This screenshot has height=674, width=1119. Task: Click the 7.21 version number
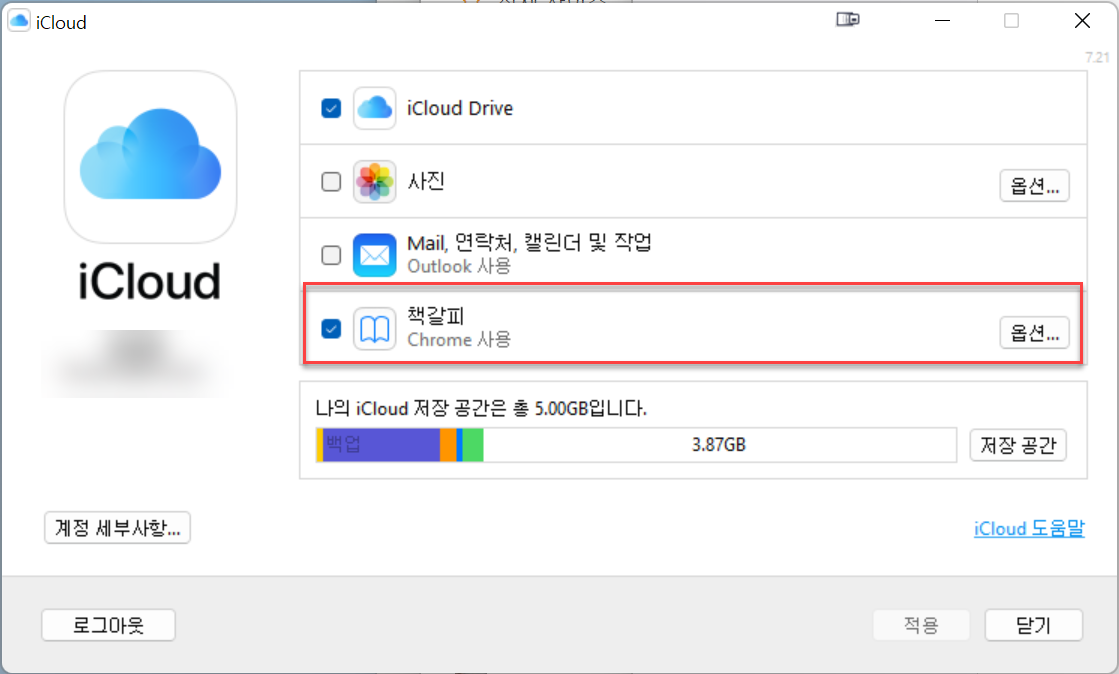click(1098, 57)
